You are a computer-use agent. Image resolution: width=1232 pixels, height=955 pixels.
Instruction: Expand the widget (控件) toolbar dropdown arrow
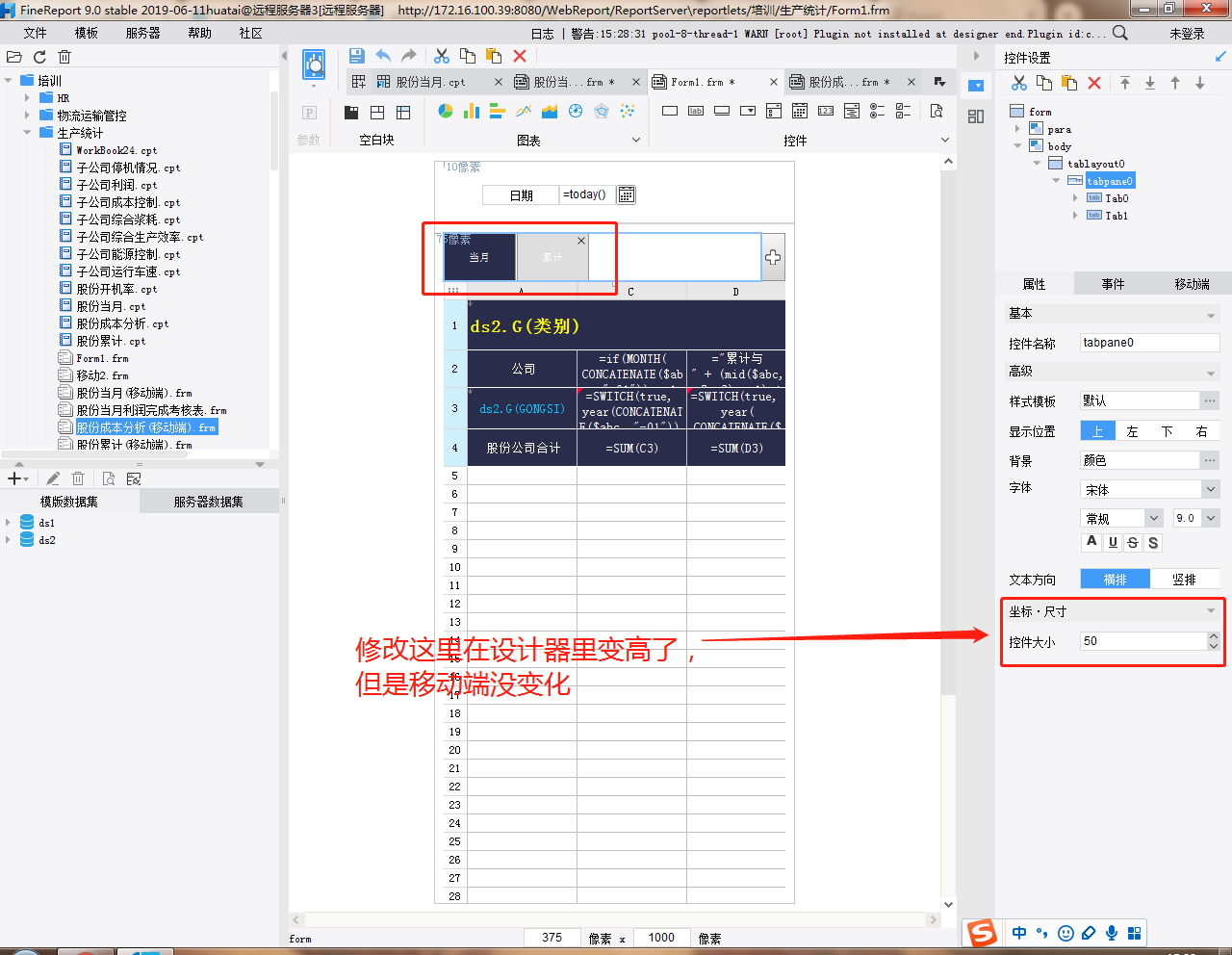[x=945, y=140]
